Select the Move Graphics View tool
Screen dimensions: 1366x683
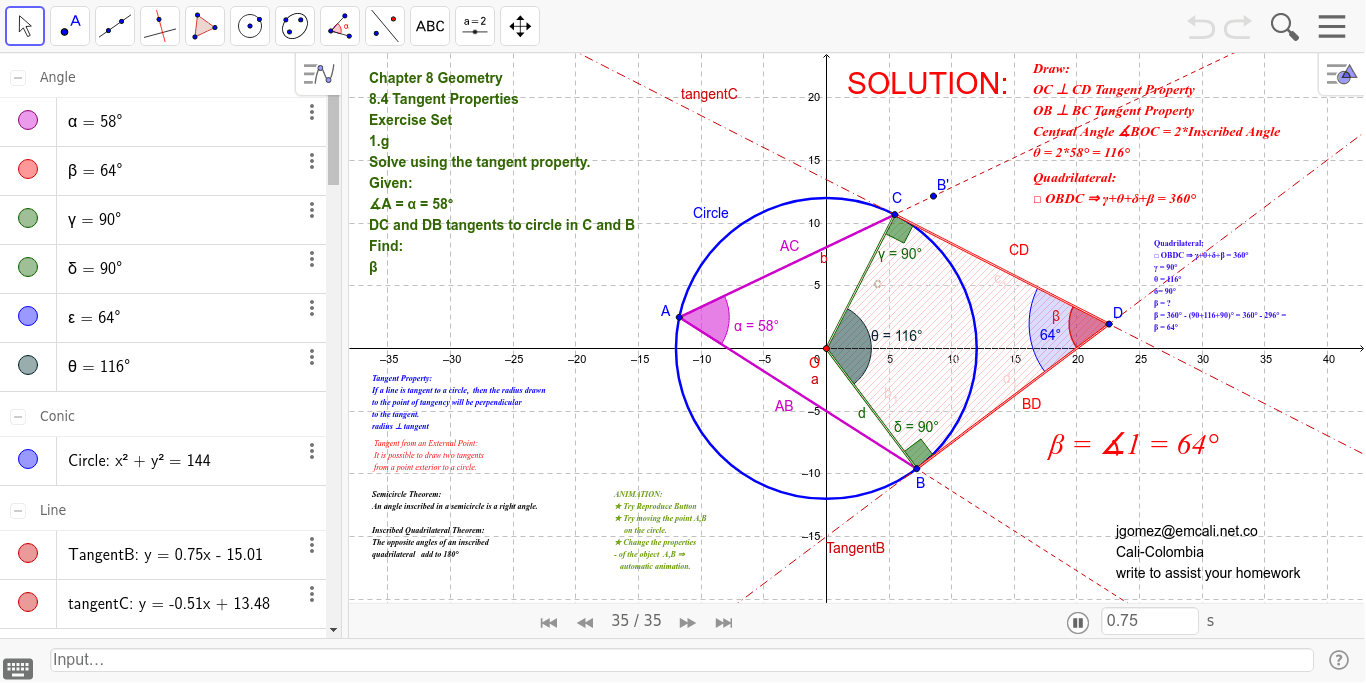[x=520, y=26]
